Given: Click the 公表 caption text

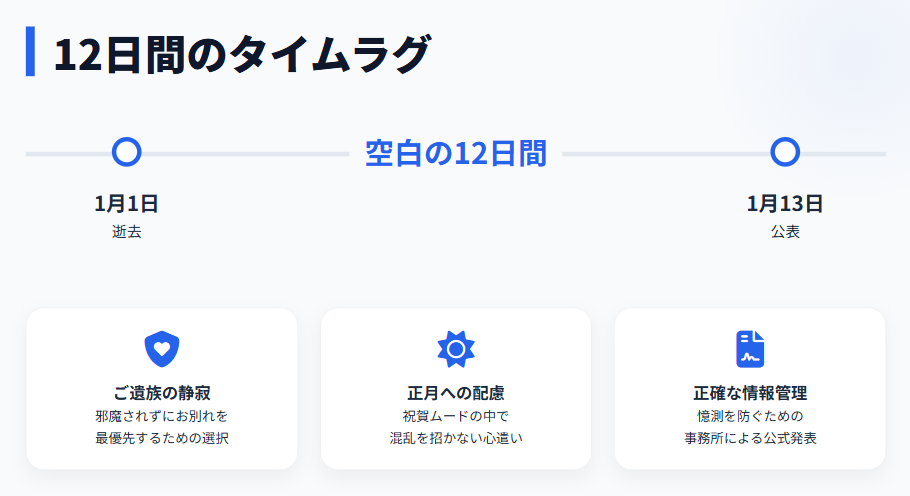Looking at the screenshot, I should [x=785, y=232].
